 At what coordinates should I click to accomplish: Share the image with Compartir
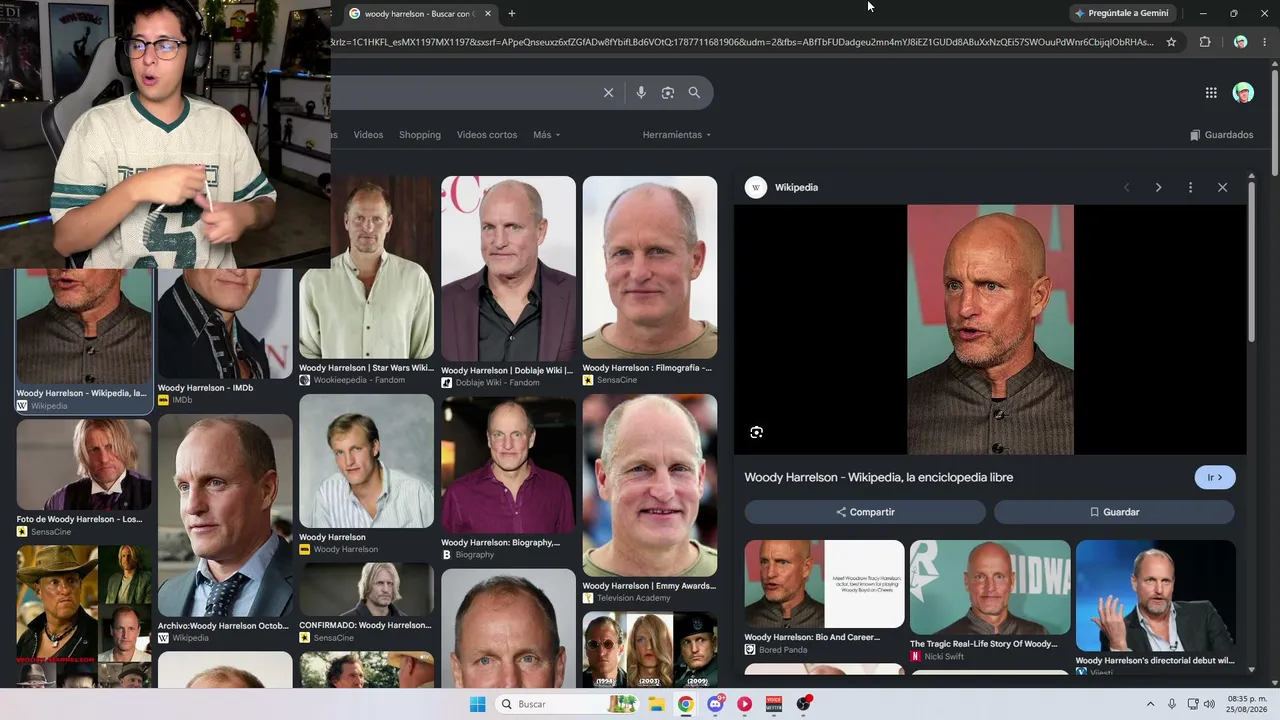(865, 512)
